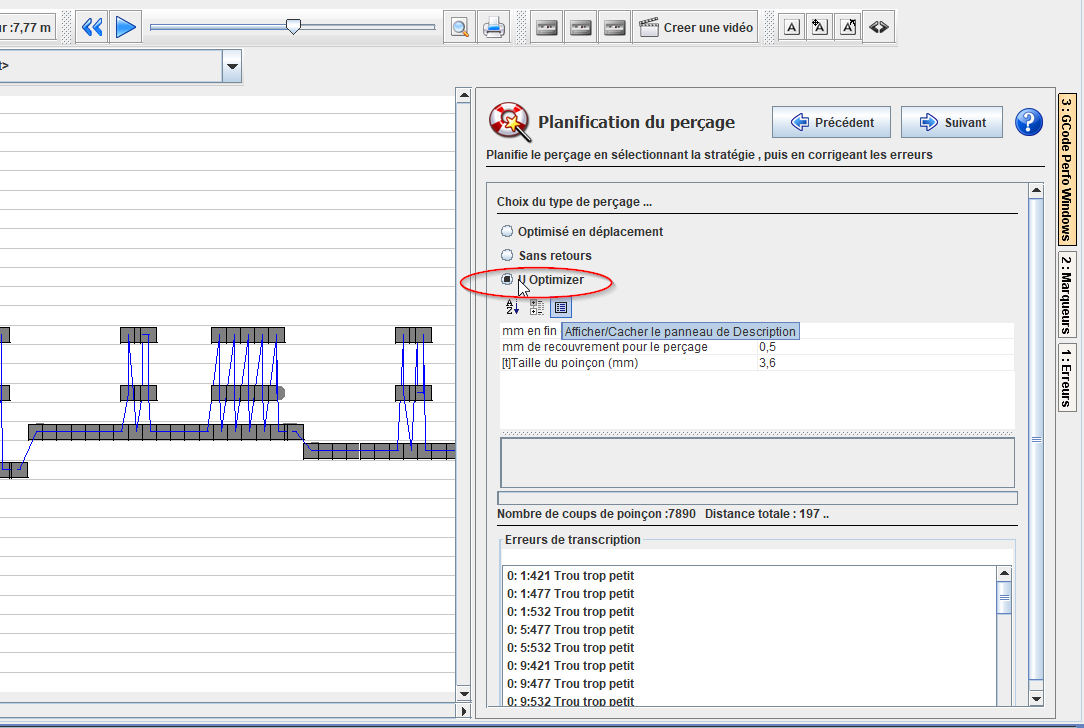Click the blue help question mark icon

point(1028,122)
